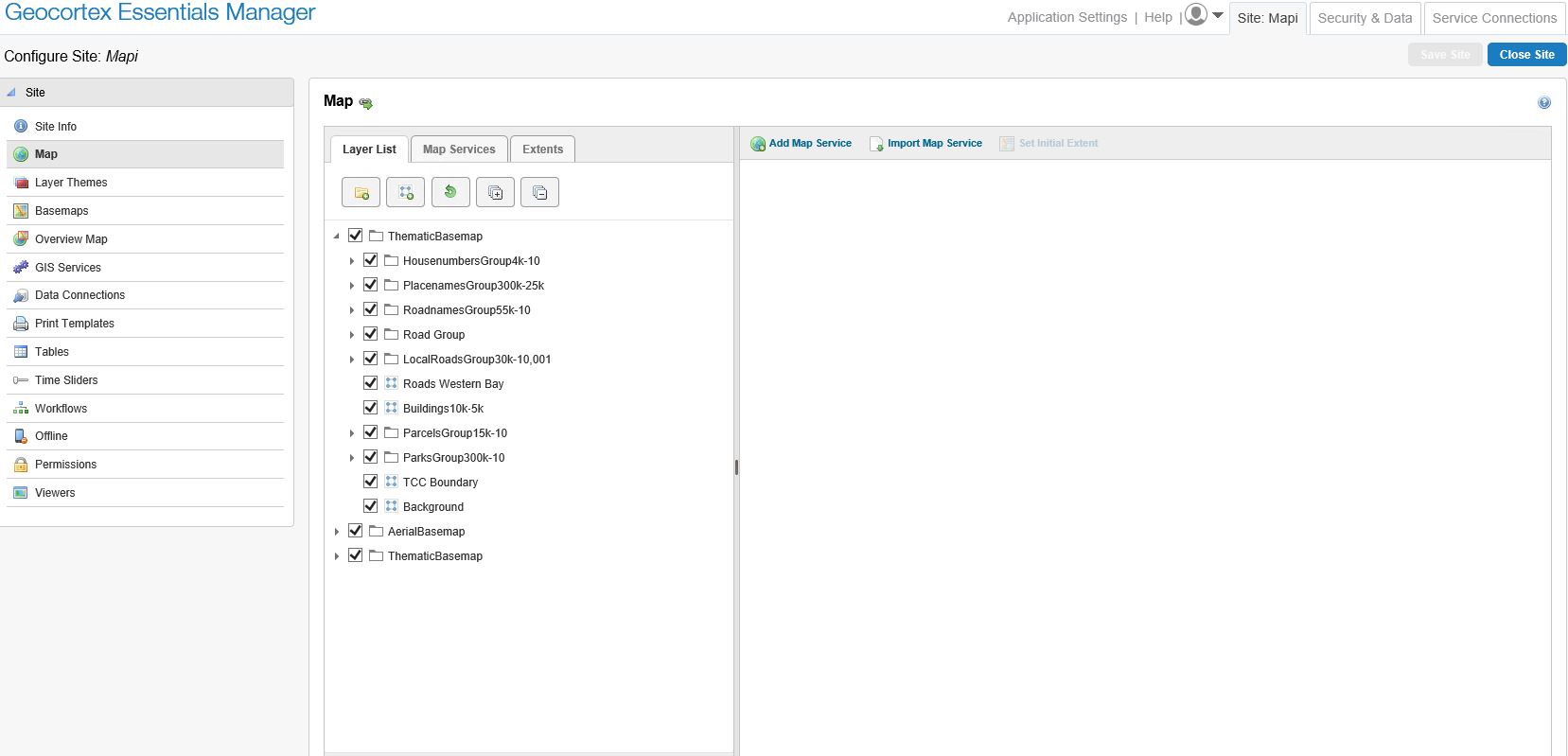
Task: Click the Permissions padlock icon
Action: point(21,465)
